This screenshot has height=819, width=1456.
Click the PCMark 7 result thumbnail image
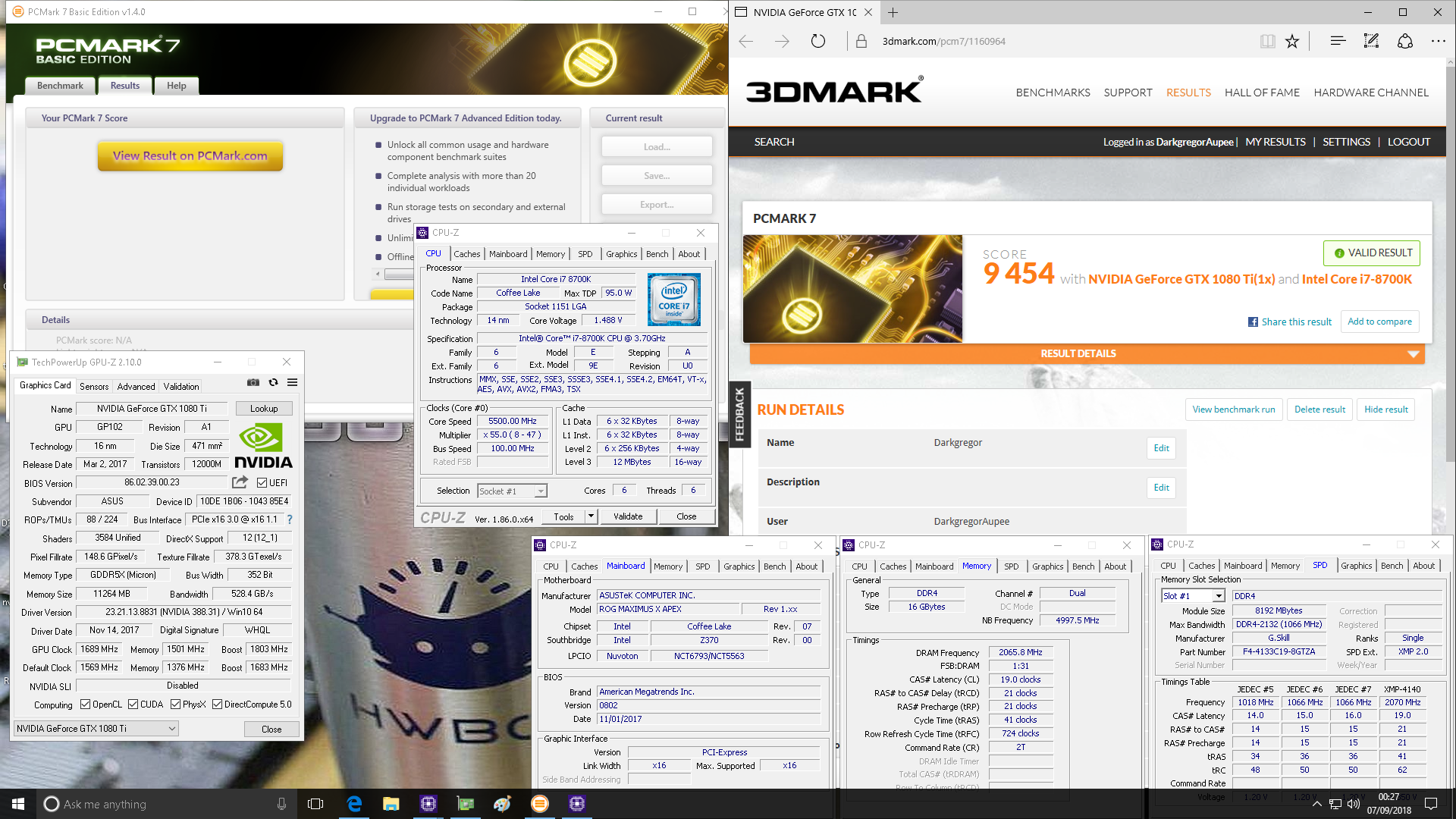point(852,289)
